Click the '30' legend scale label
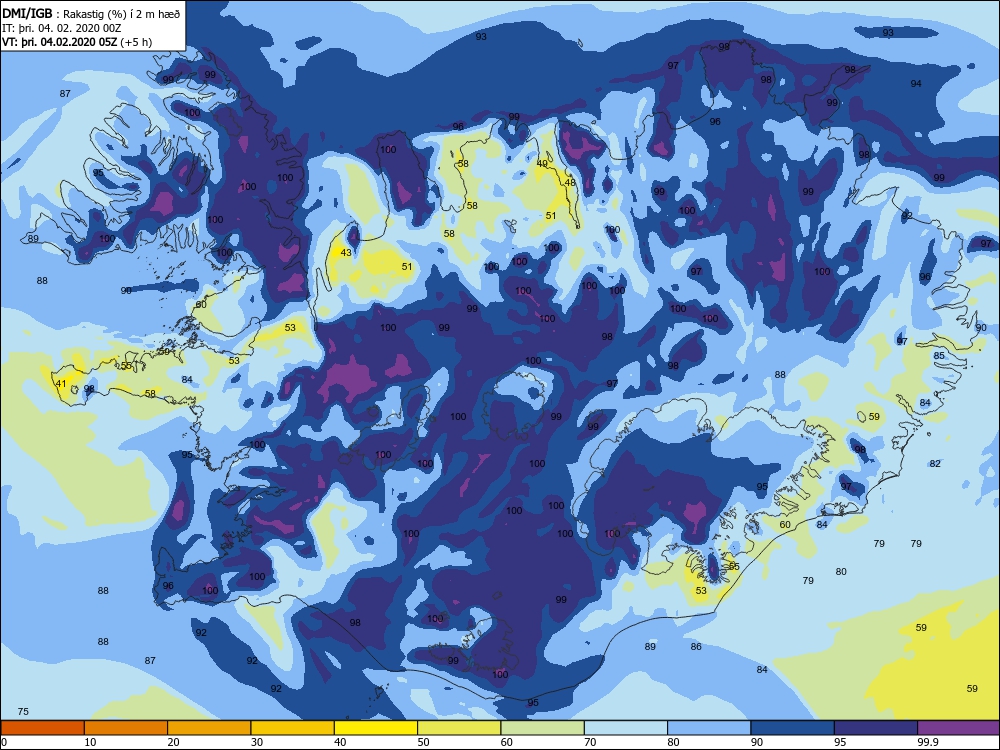Screen dimensions: 1000x750 pos(257,742)
